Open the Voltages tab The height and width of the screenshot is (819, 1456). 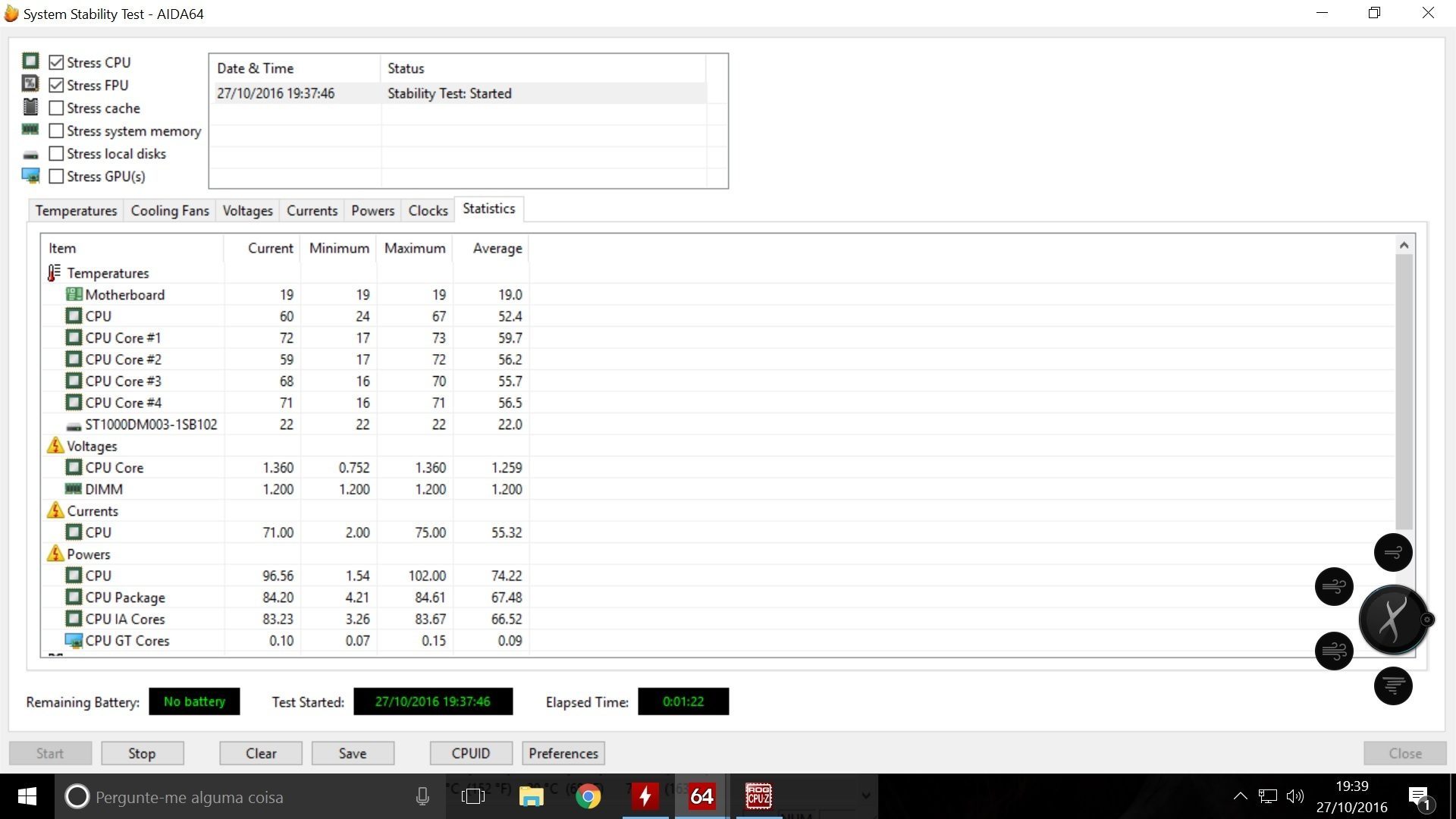247,210
